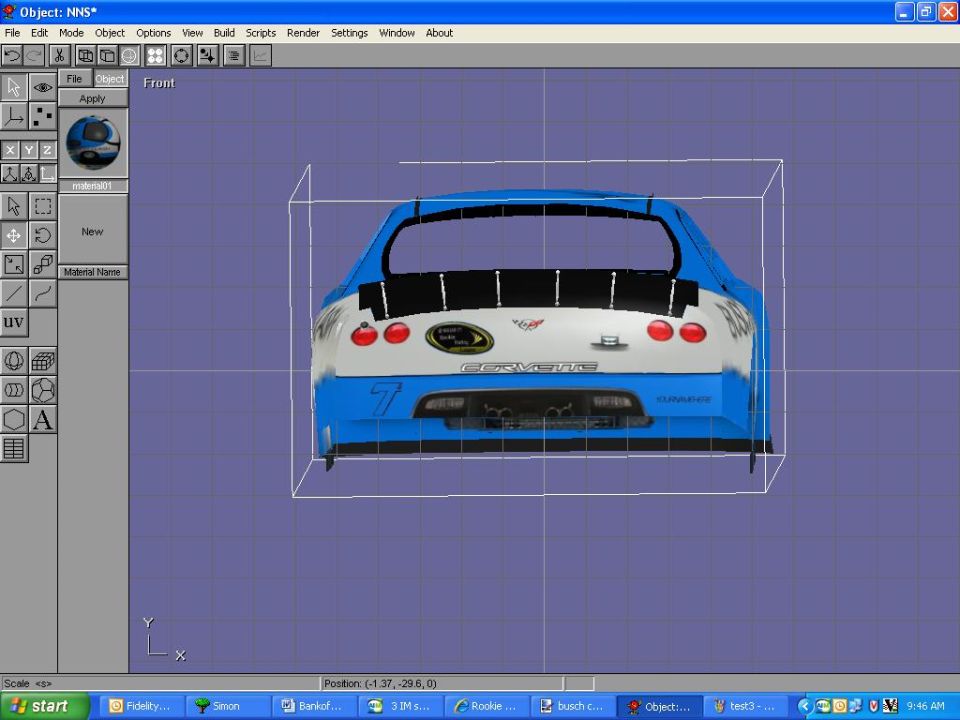The height and width of the screenshot is (720, 960).
Task: Open the Options menu
Action: (x=153, y=33)
